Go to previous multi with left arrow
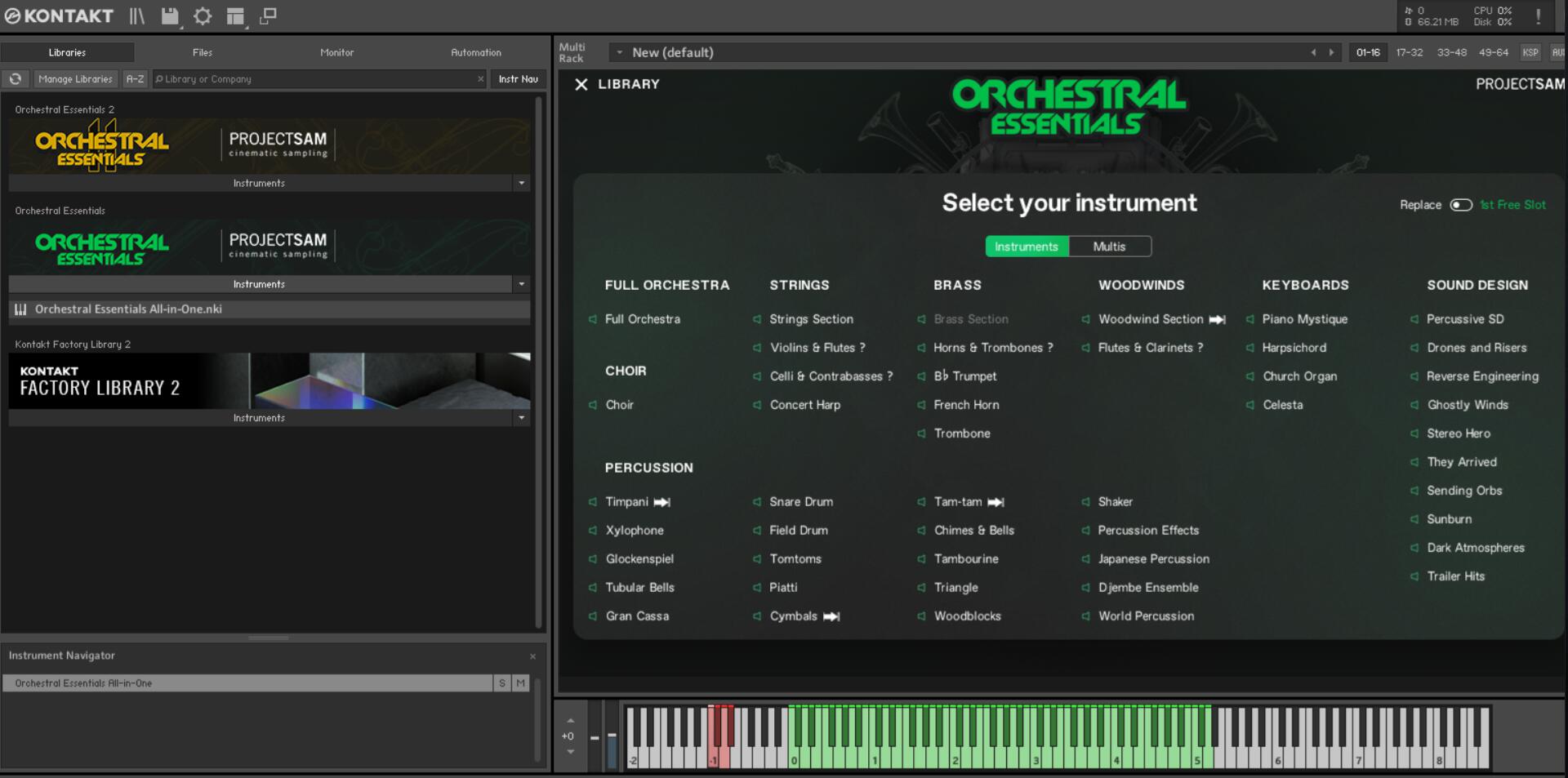1568x778 pixels. [1313, 52]
